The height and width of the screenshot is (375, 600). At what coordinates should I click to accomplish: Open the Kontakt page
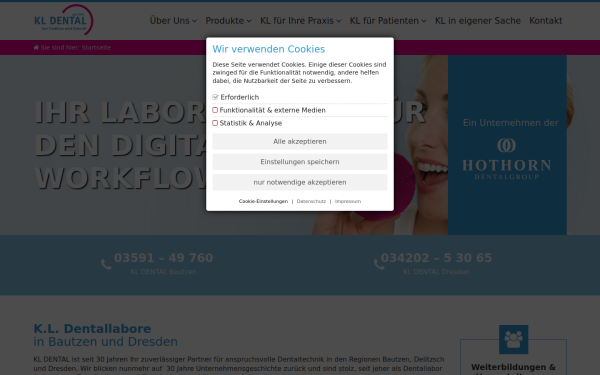coord(546,21)
